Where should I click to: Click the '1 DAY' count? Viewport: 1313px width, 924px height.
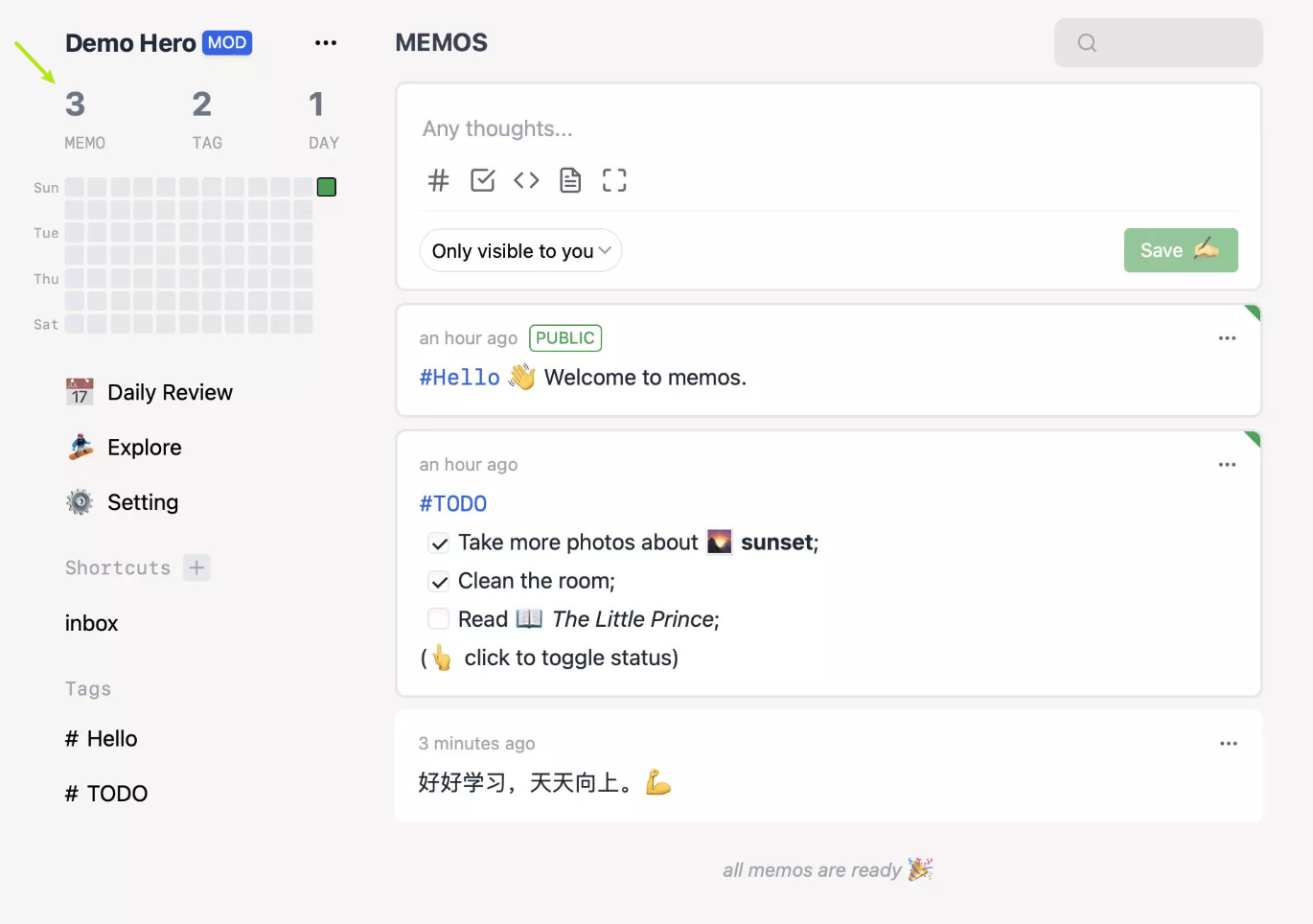[x=323, y=120]
